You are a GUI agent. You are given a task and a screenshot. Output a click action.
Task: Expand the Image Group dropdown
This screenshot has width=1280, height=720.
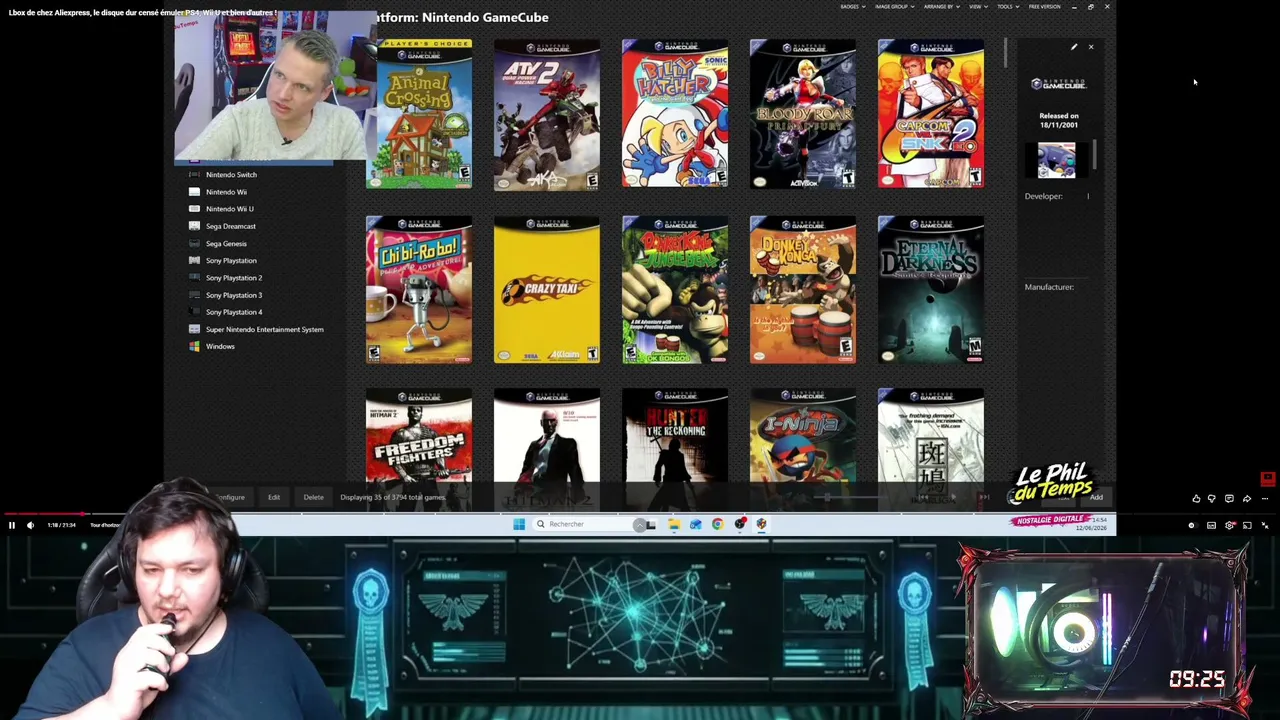point(894,7)
